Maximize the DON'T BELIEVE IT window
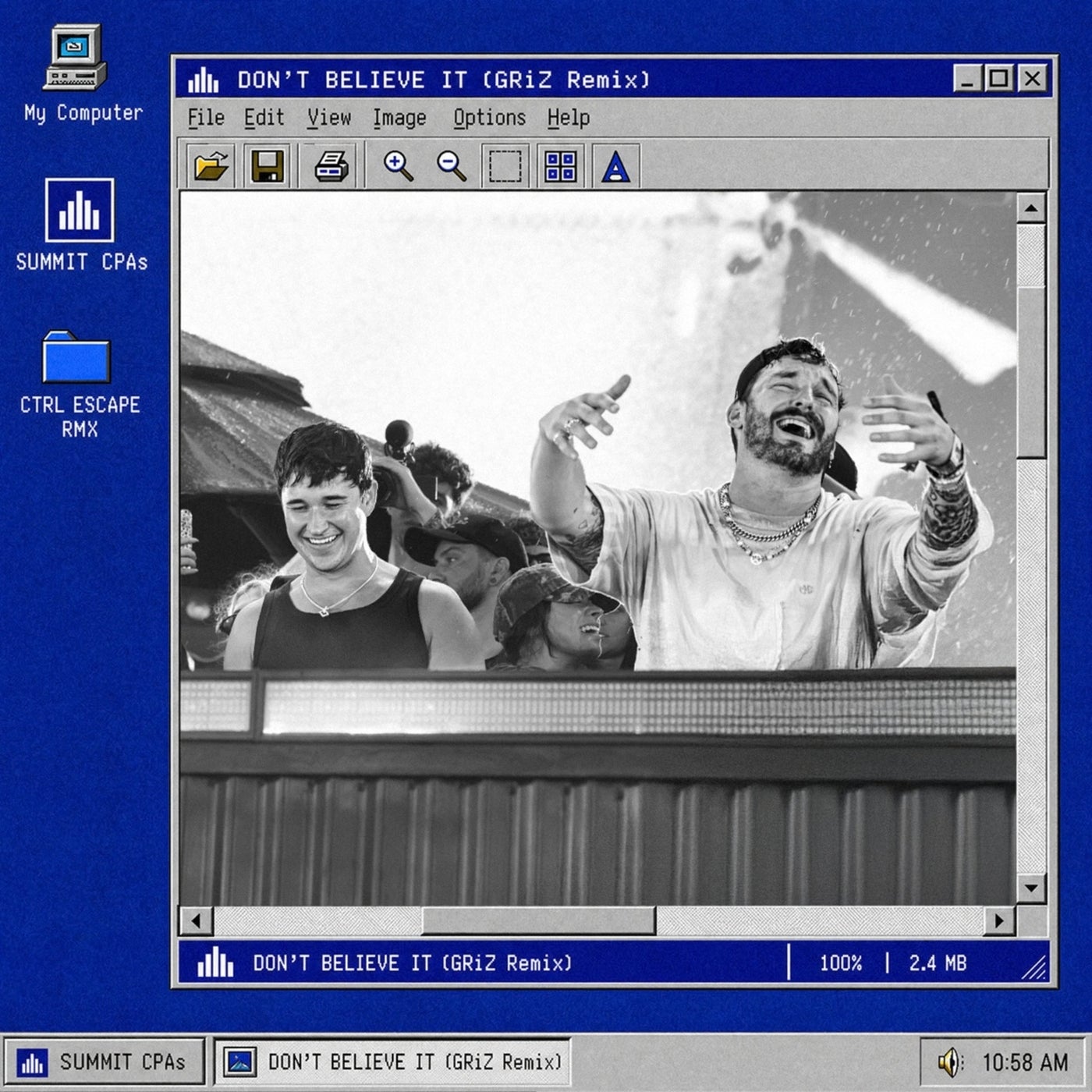 (x=998, y=79)
